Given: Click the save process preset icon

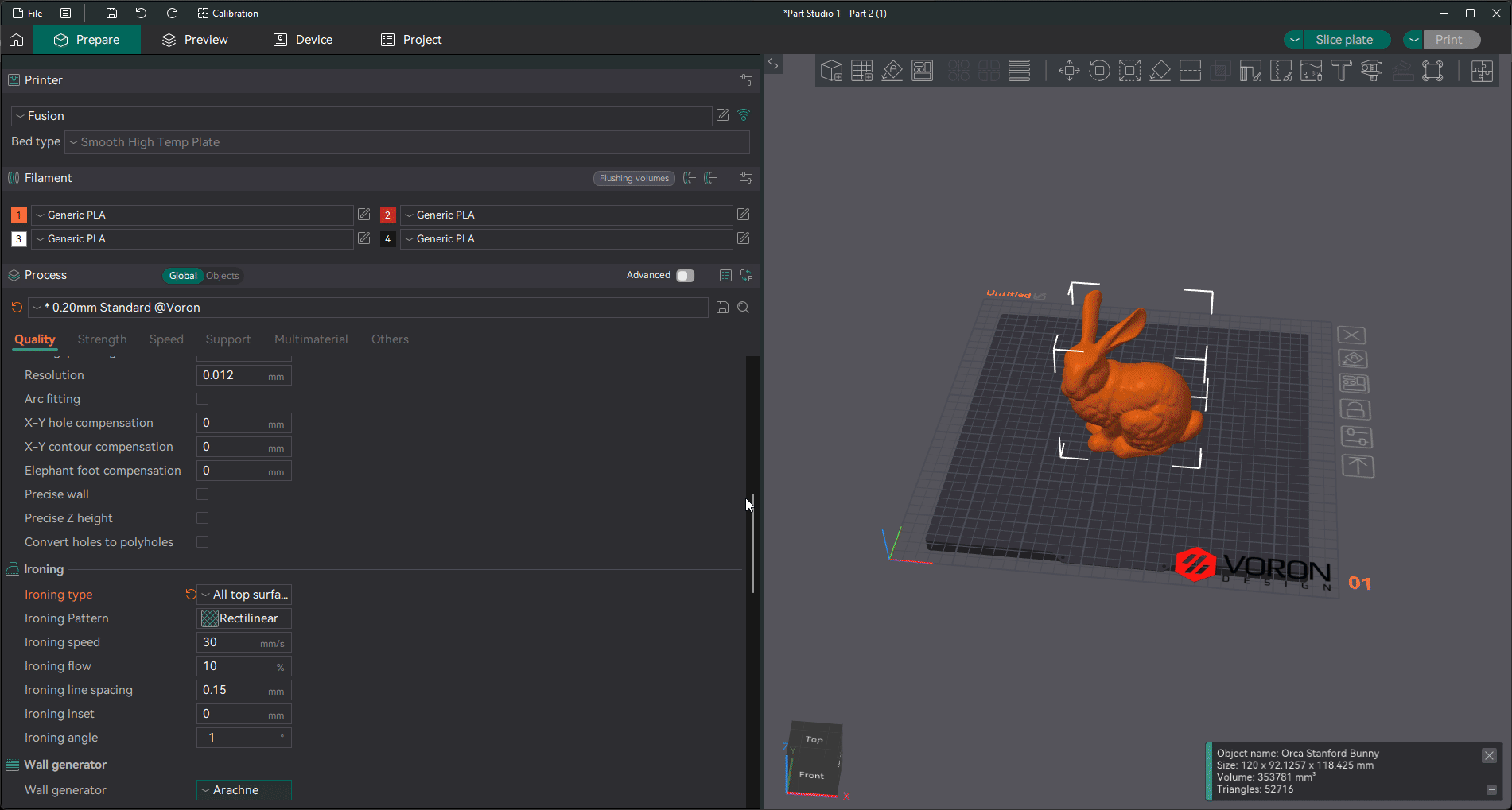Looking at the screenshot, I should click(x=722, y=308).
